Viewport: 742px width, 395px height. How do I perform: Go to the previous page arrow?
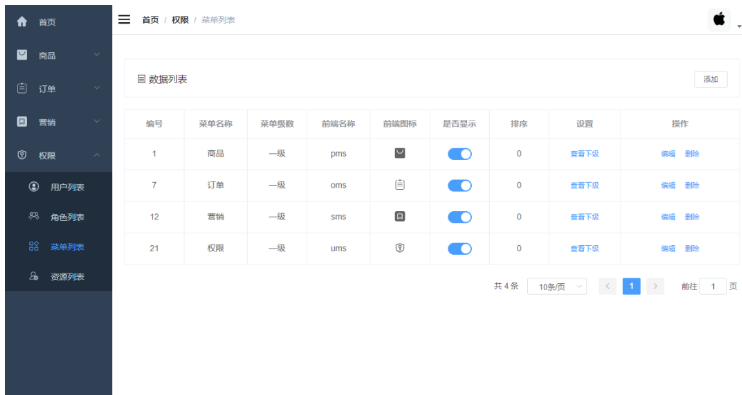(x=608, y=286)
